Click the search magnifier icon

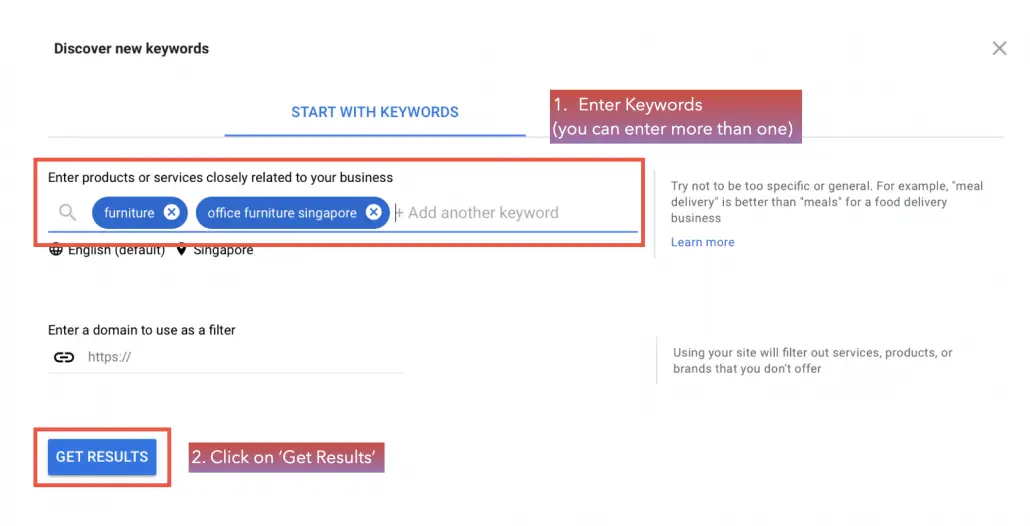click(x=67, y=212)
